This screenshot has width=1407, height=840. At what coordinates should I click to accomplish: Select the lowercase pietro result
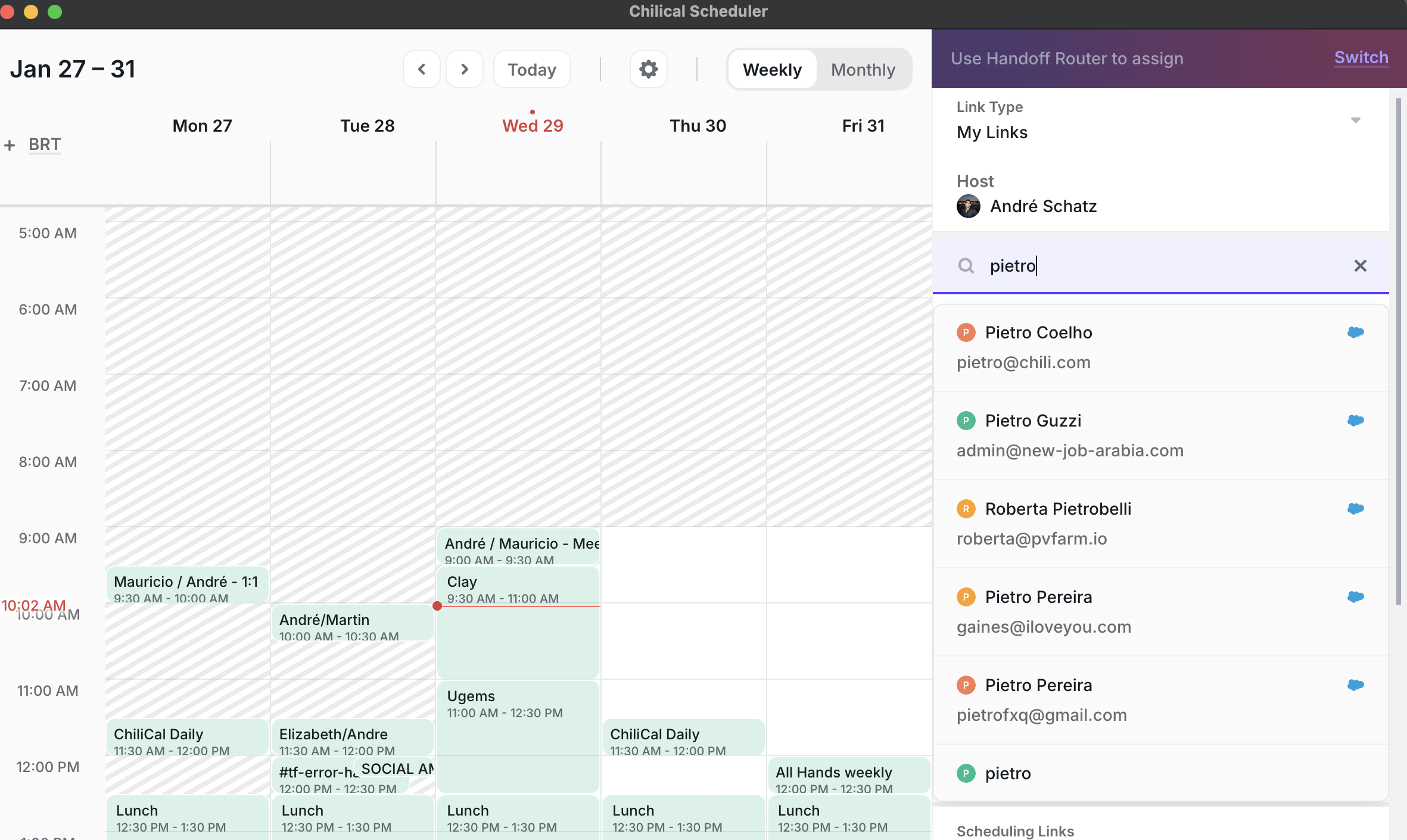pyautogui.click(x=1160, y=773)
